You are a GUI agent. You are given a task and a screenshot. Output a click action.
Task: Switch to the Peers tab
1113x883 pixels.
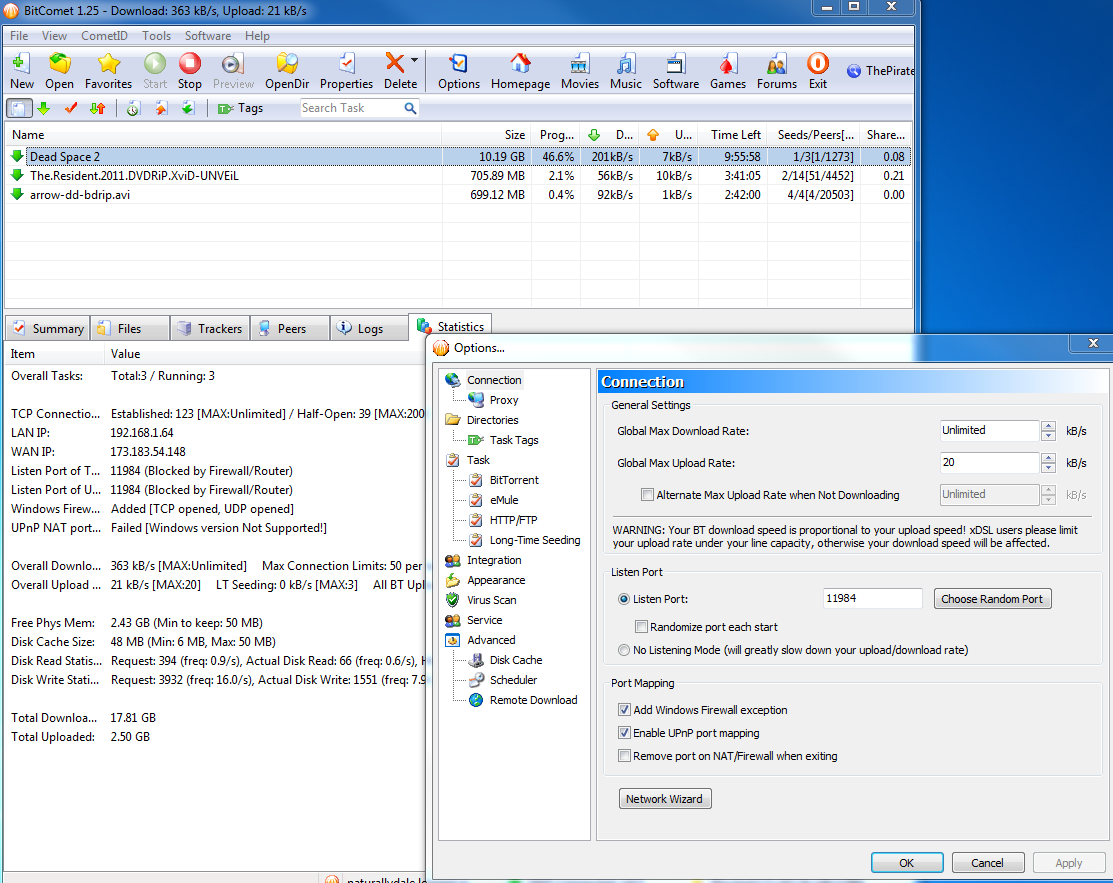pyautogui.click(x=290, y=329)
